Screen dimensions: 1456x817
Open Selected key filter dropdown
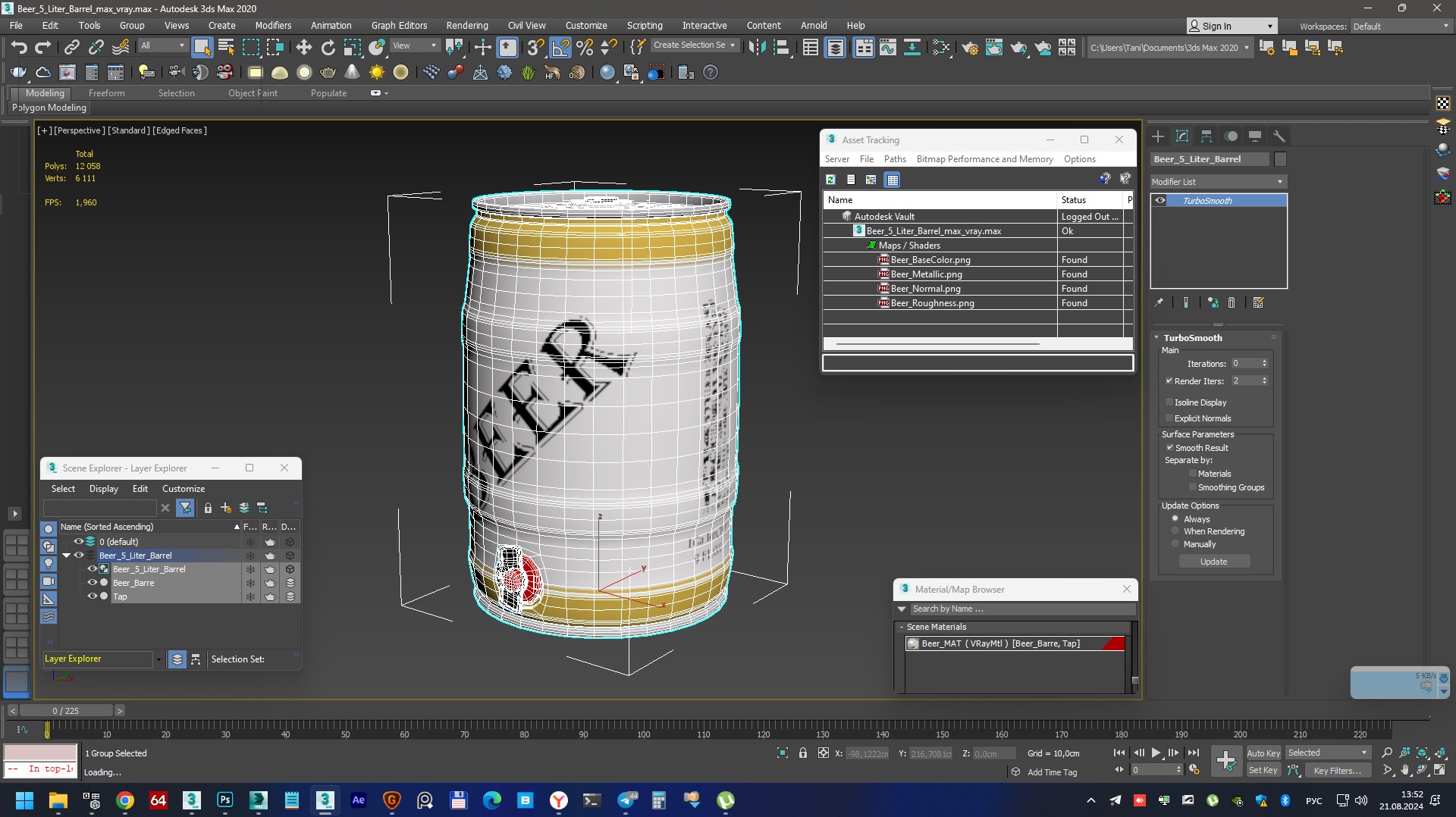(1327, 753)
